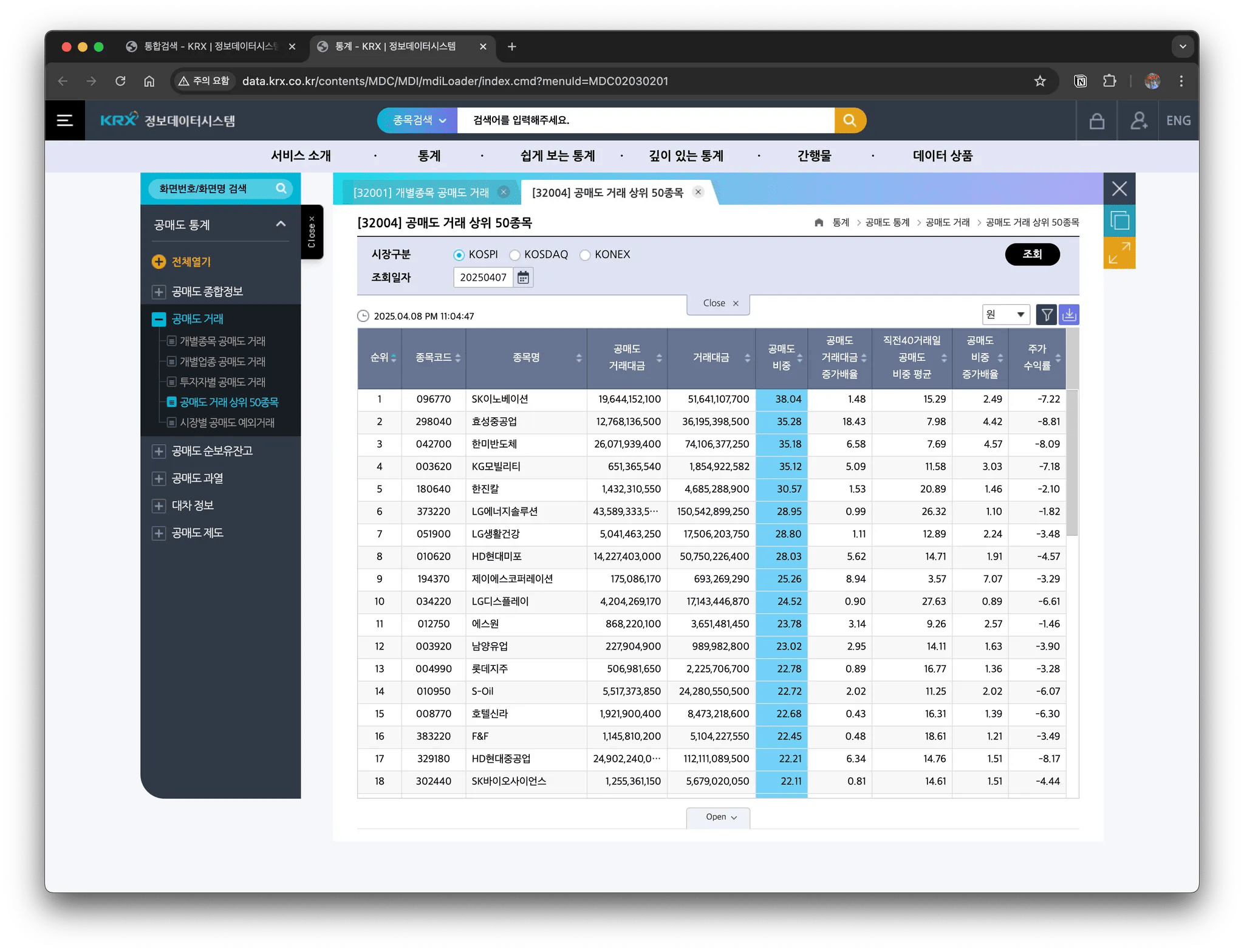This screenshot has width=1244, height=952.
Task: Click the black 조회 button
Action: (x=1032, y=254)
